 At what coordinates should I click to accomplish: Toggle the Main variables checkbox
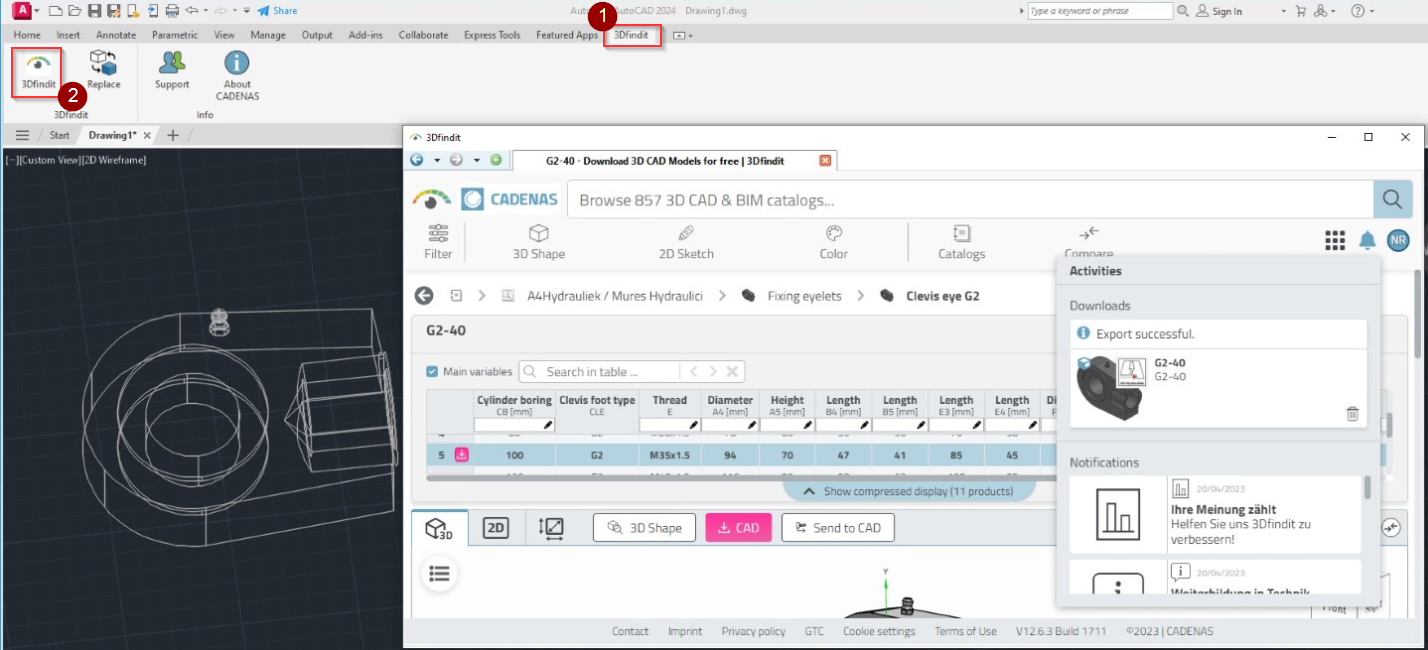pos(432,372)
